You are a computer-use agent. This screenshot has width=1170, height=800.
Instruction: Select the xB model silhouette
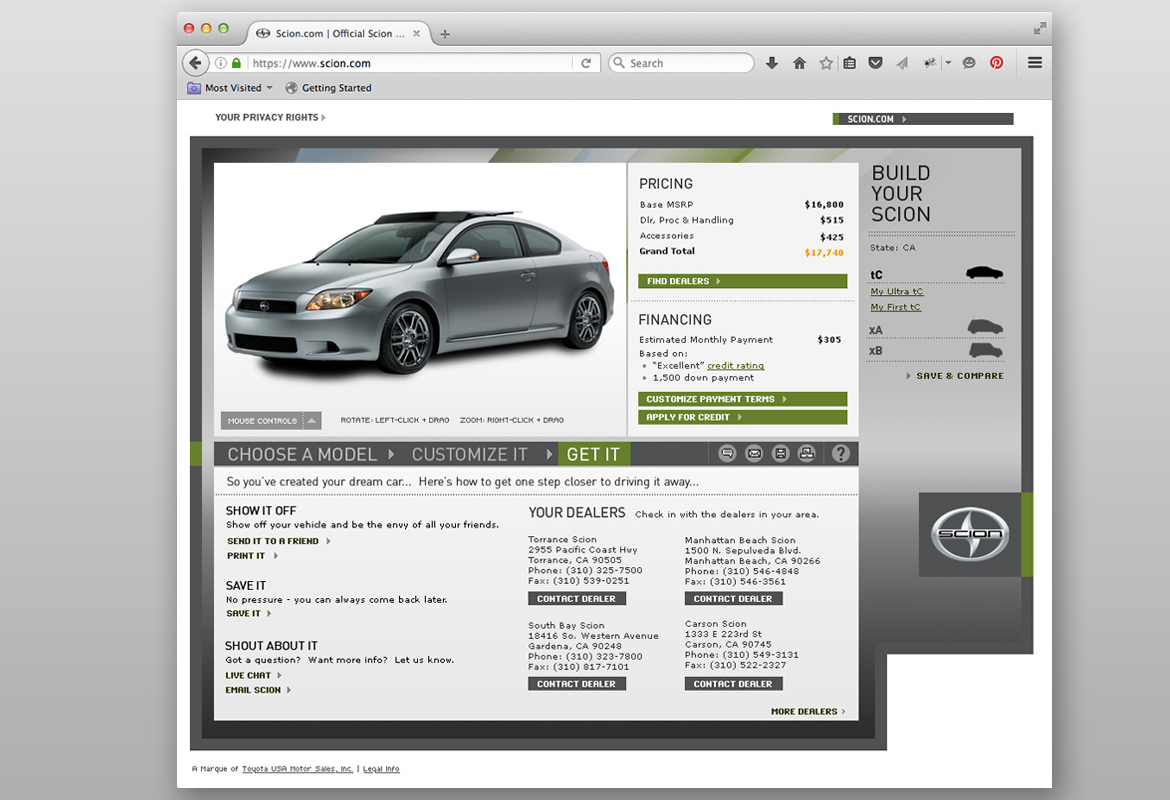[986, 350]
